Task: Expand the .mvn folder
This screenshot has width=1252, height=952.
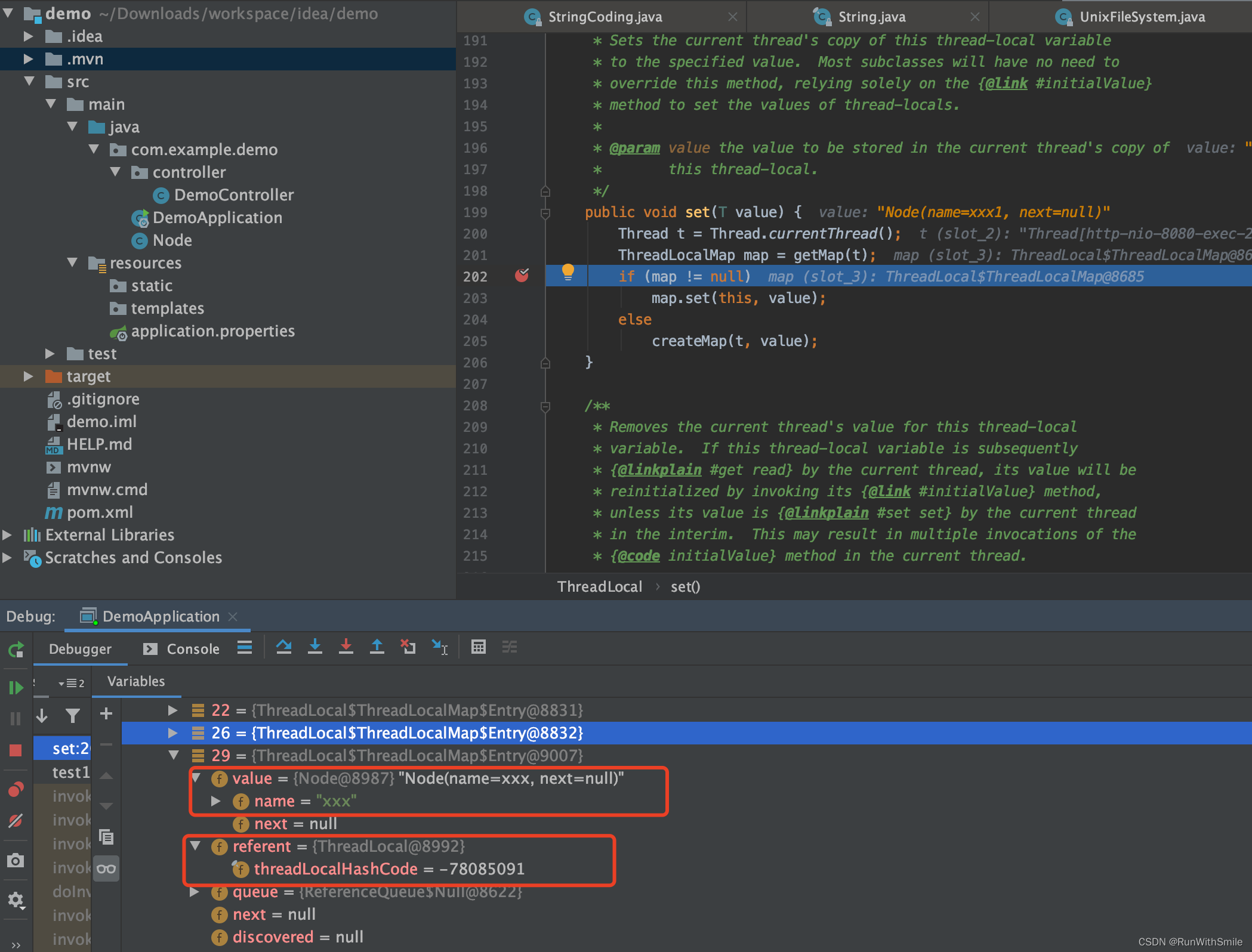Action: (28, 59)
